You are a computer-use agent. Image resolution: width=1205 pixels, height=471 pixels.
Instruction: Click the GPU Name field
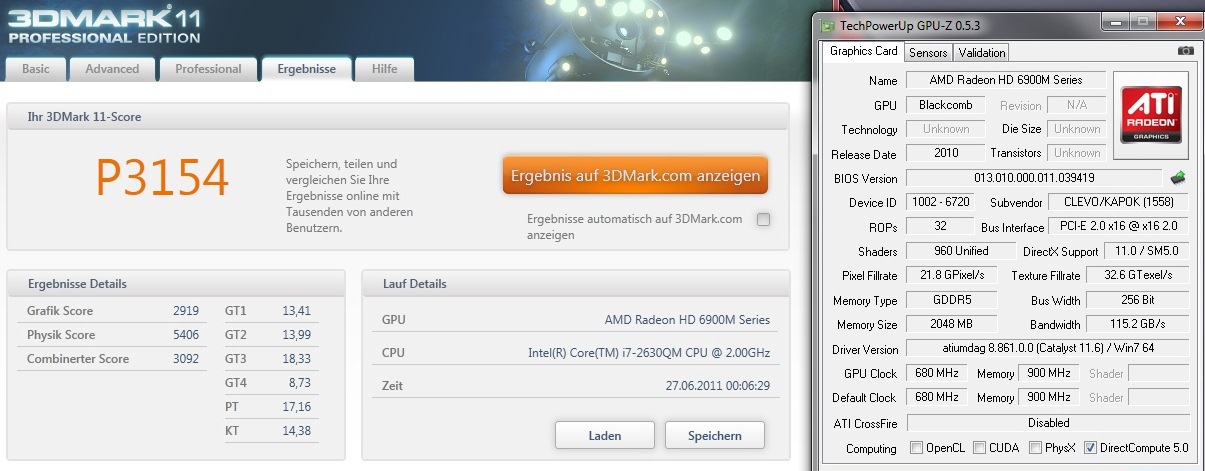pyautogui.click(x=1007, y=80)
